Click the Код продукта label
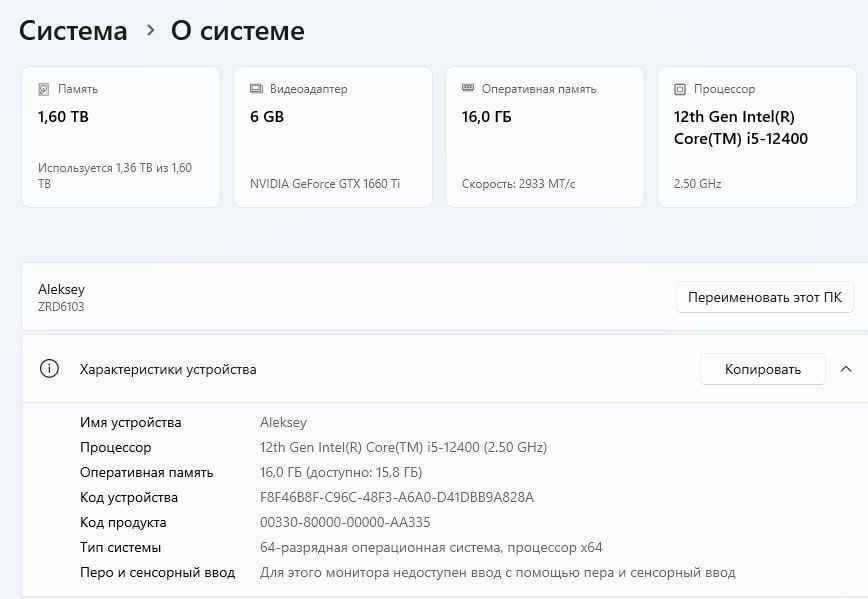This screenshot has width=868, height=599. coord(123,522)
